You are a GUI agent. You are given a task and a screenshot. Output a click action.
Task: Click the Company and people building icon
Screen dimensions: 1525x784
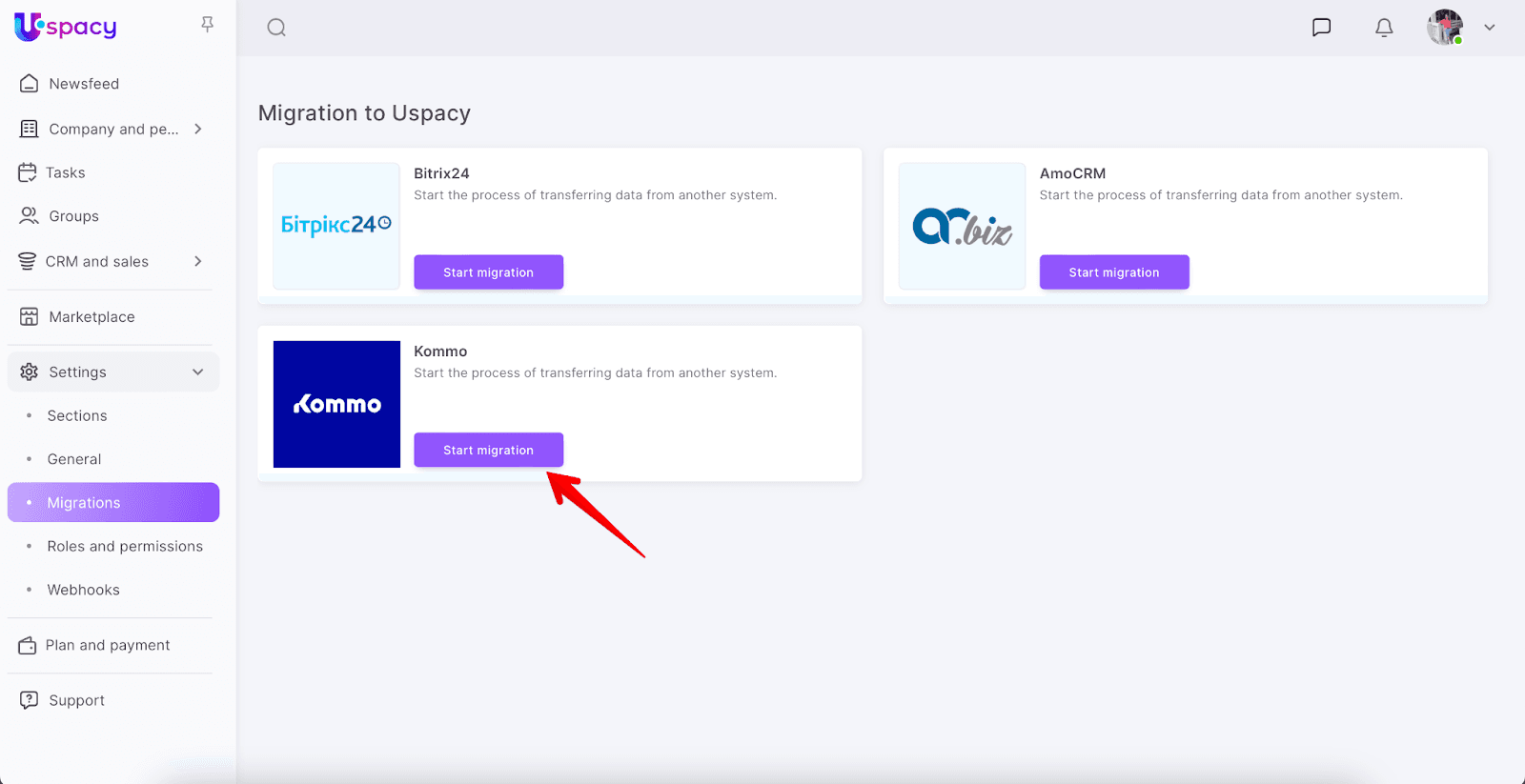[x=30, y=129]
